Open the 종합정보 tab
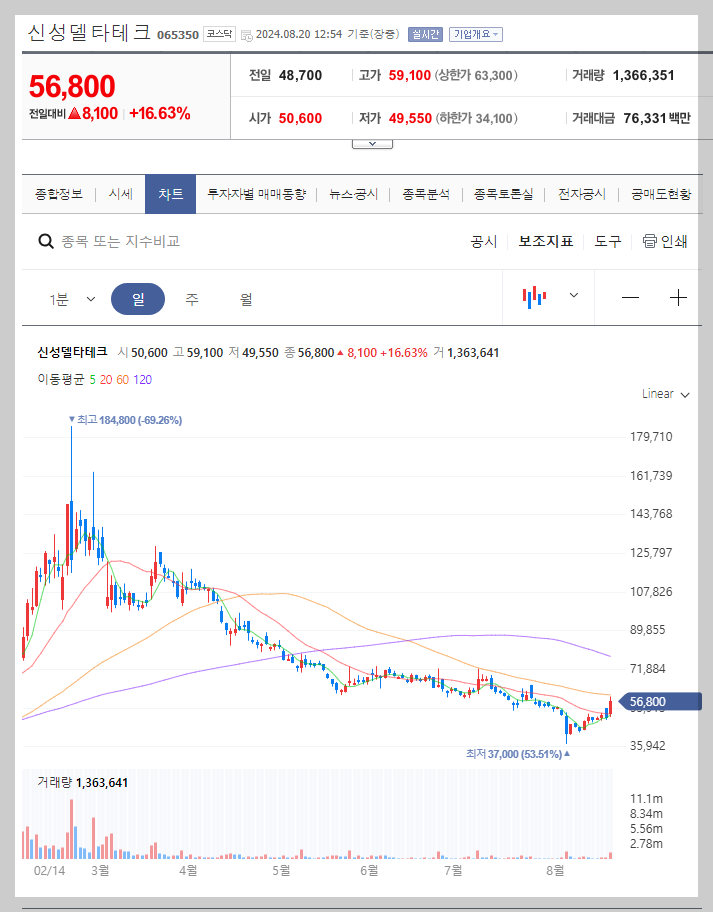The height and width of the screenshot is (912, 713). click(x=59, y=194)
